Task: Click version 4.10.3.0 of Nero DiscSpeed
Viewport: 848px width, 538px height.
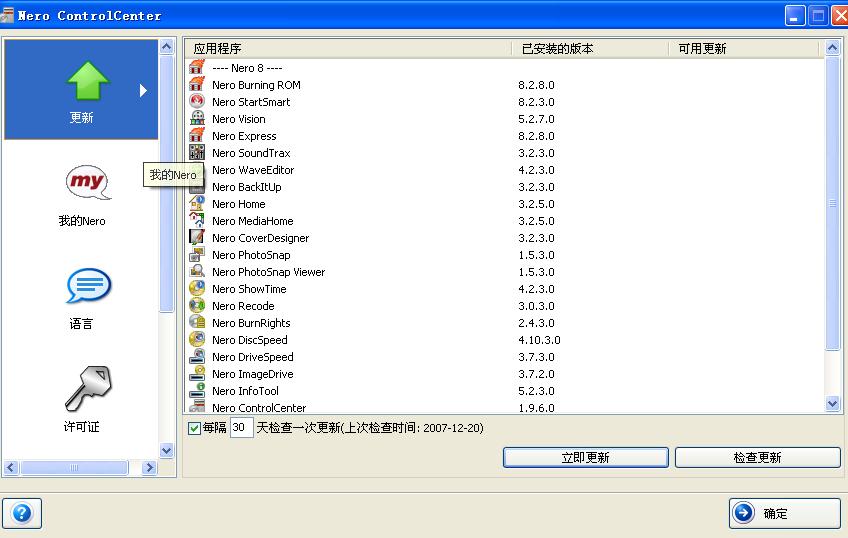Action: (539, 340)
